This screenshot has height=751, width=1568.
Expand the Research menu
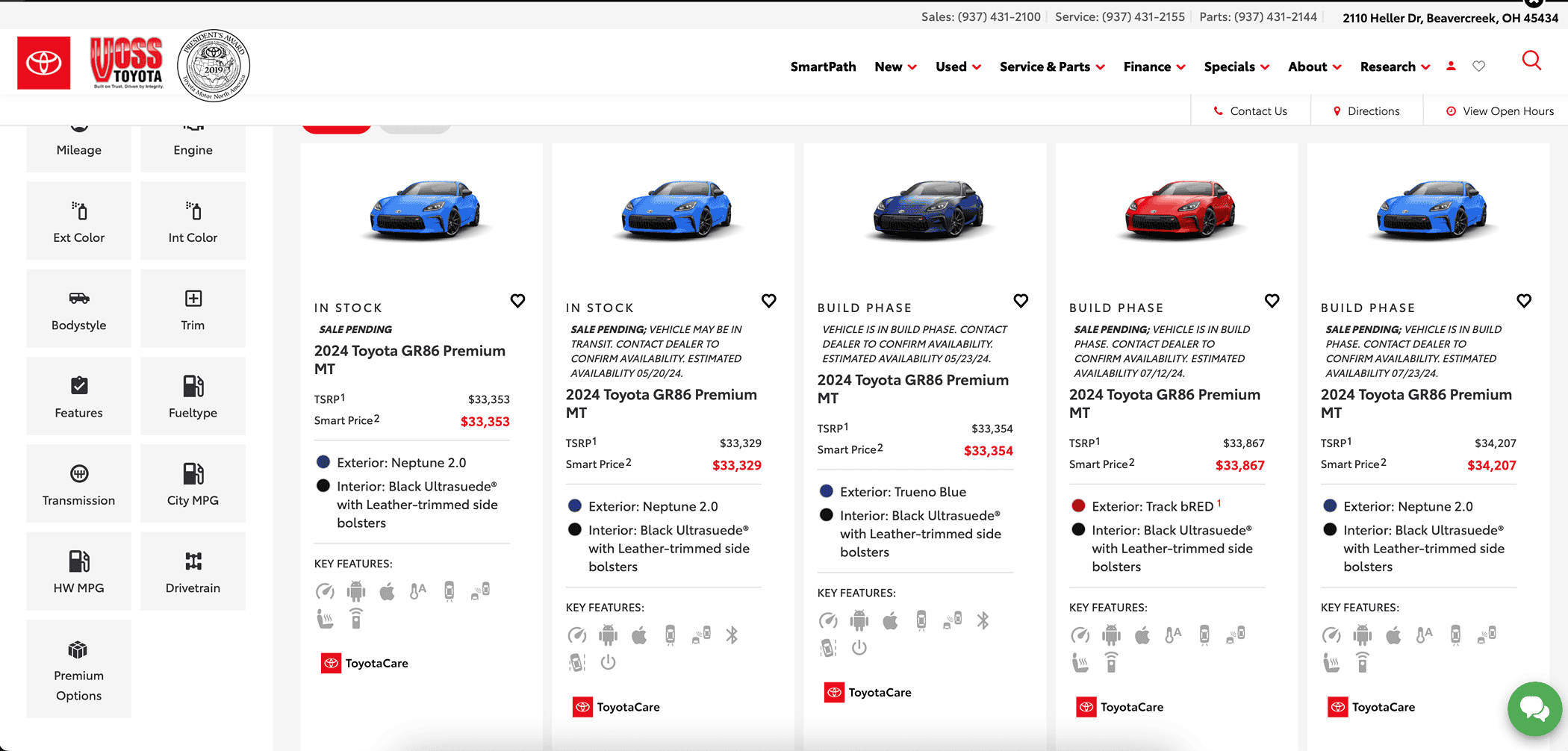pos(1396,66)
